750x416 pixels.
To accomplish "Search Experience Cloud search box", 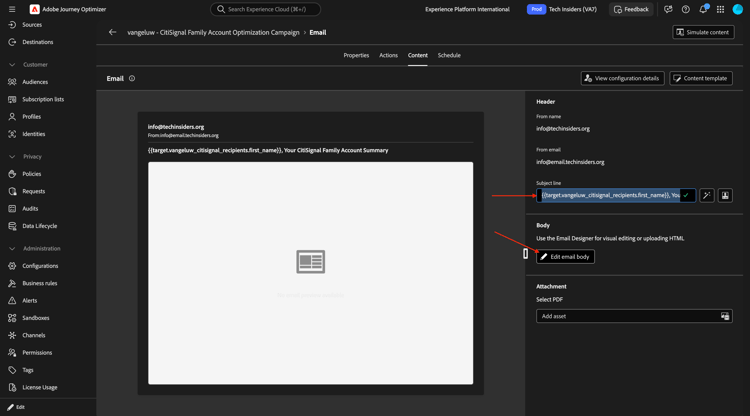I will pos(266,9).
